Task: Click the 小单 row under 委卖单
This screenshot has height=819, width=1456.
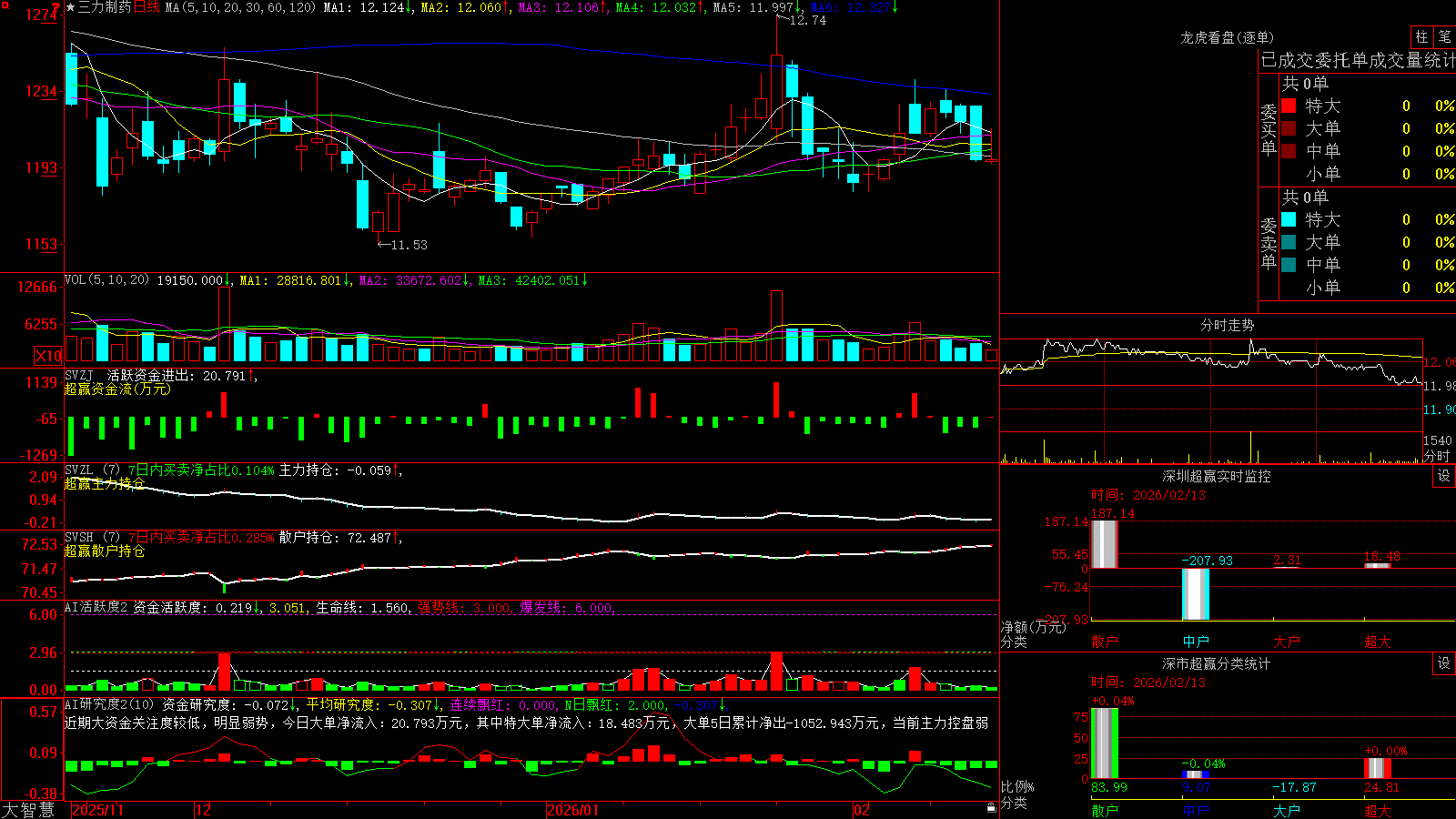Action: [1368, 288]
